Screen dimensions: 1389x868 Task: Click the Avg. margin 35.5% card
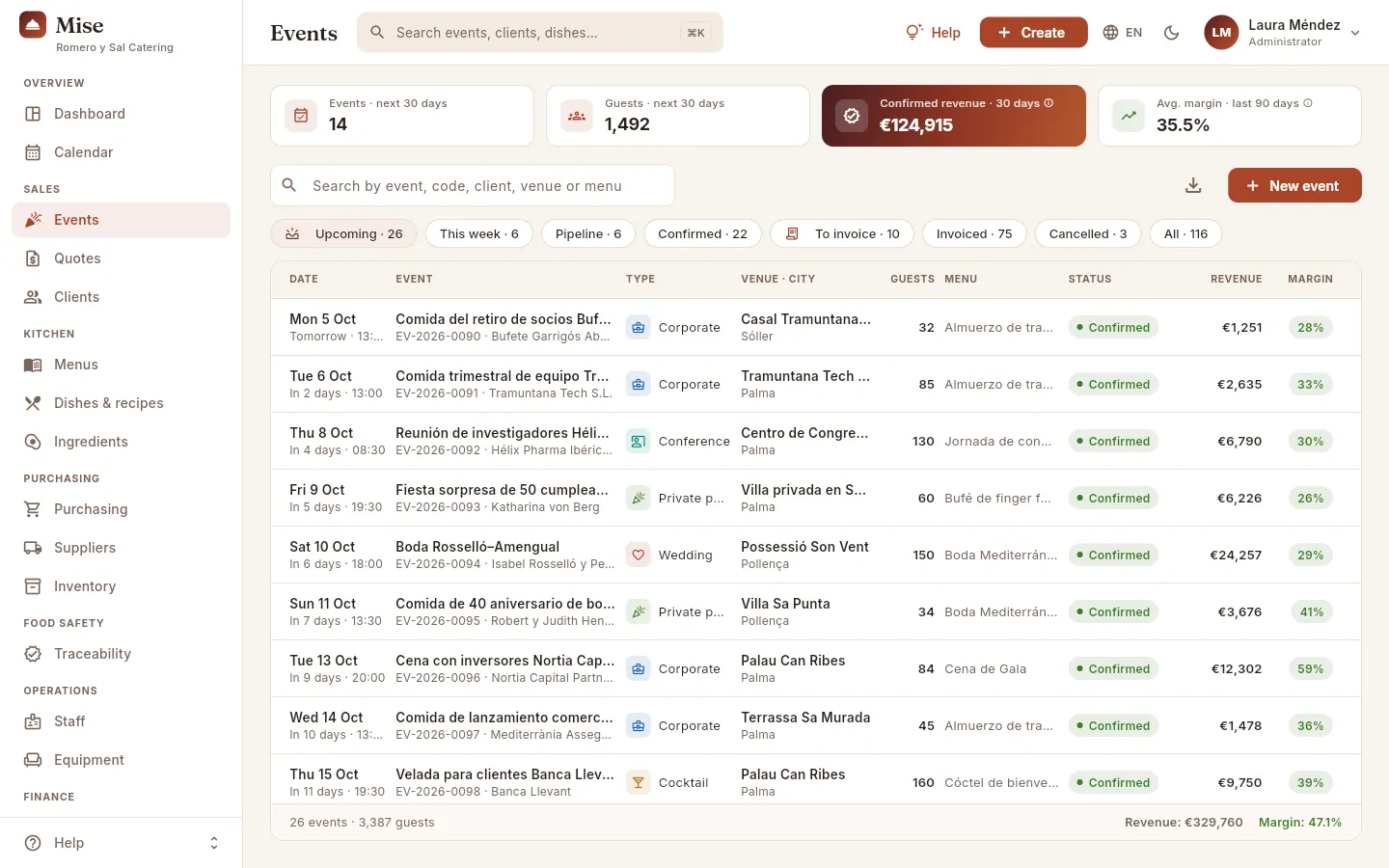pos(1230,116)
